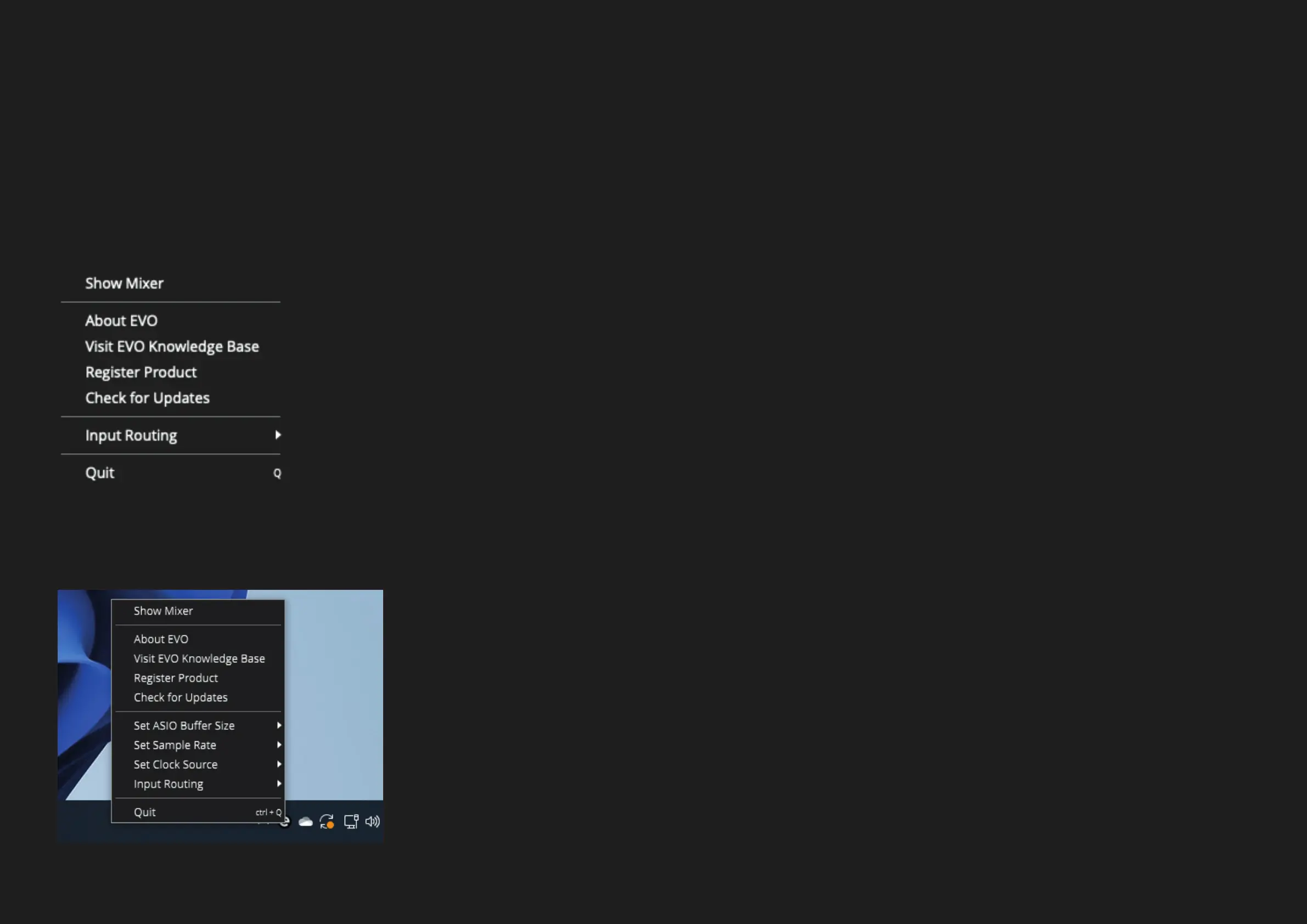Click the Windows Update sync tray icon
The image size is (1307, 924).
click(x=327, y=821)
